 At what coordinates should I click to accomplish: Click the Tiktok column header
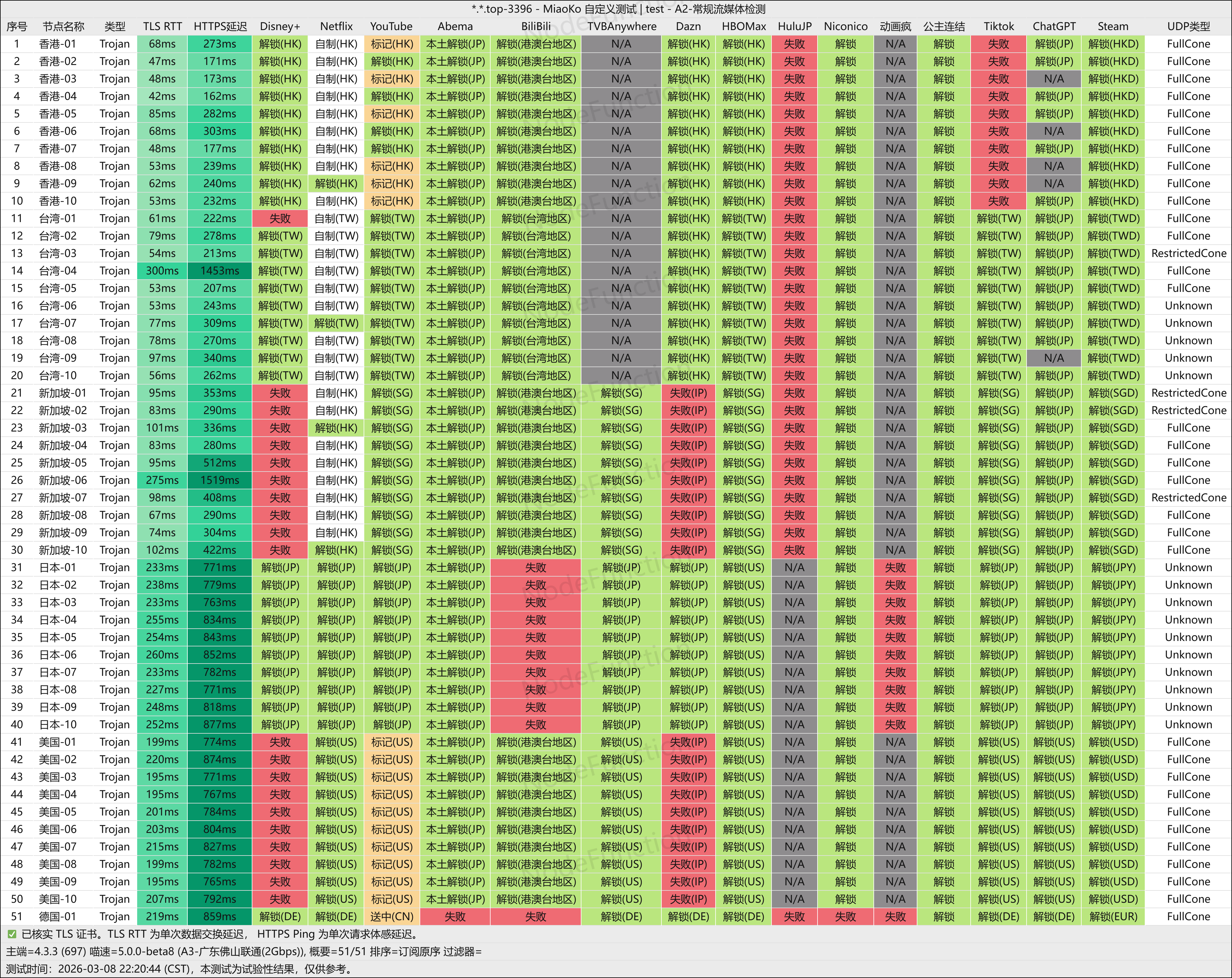click(x=998, y=26)
